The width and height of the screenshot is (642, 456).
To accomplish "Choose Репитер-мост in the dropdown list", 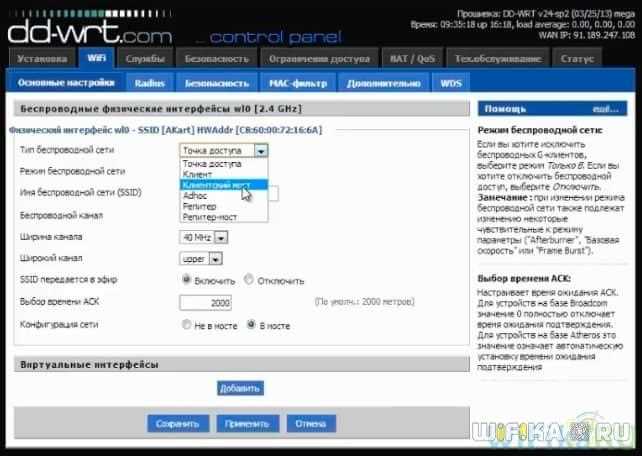I will [224, 217].
